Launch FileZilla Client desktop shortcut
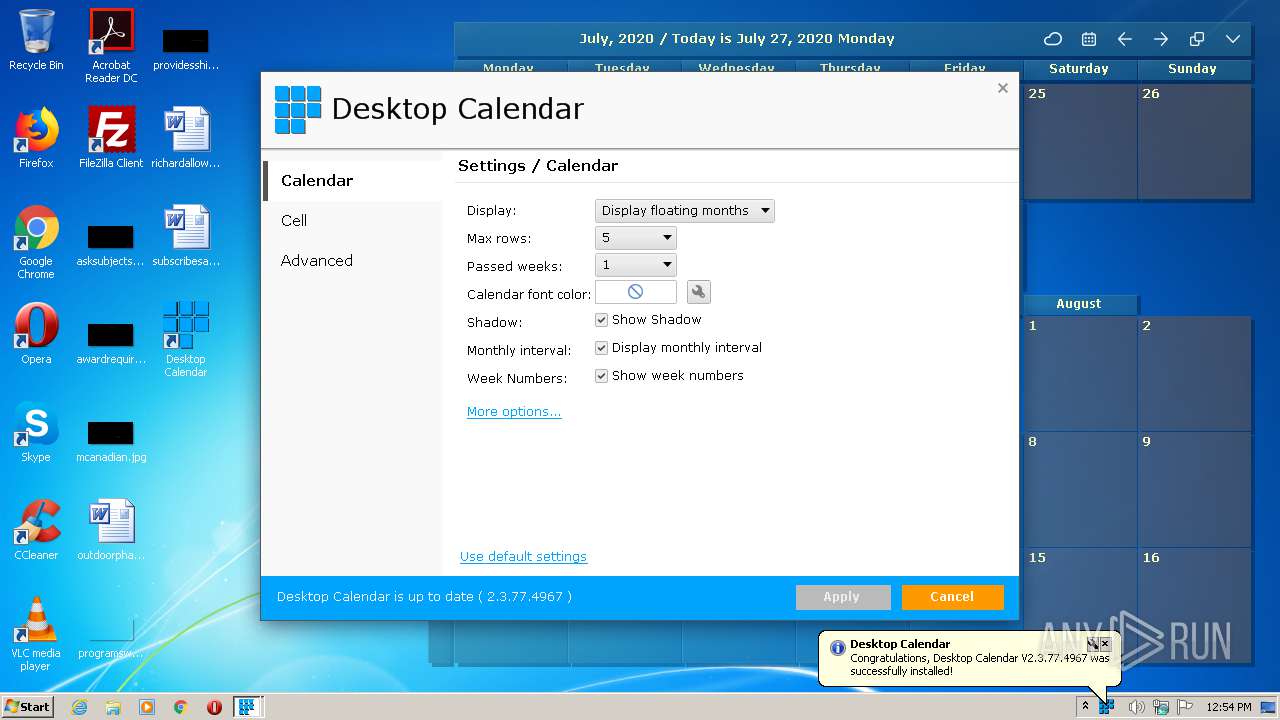Screen dimensions: 1280x720 [111, 138]
